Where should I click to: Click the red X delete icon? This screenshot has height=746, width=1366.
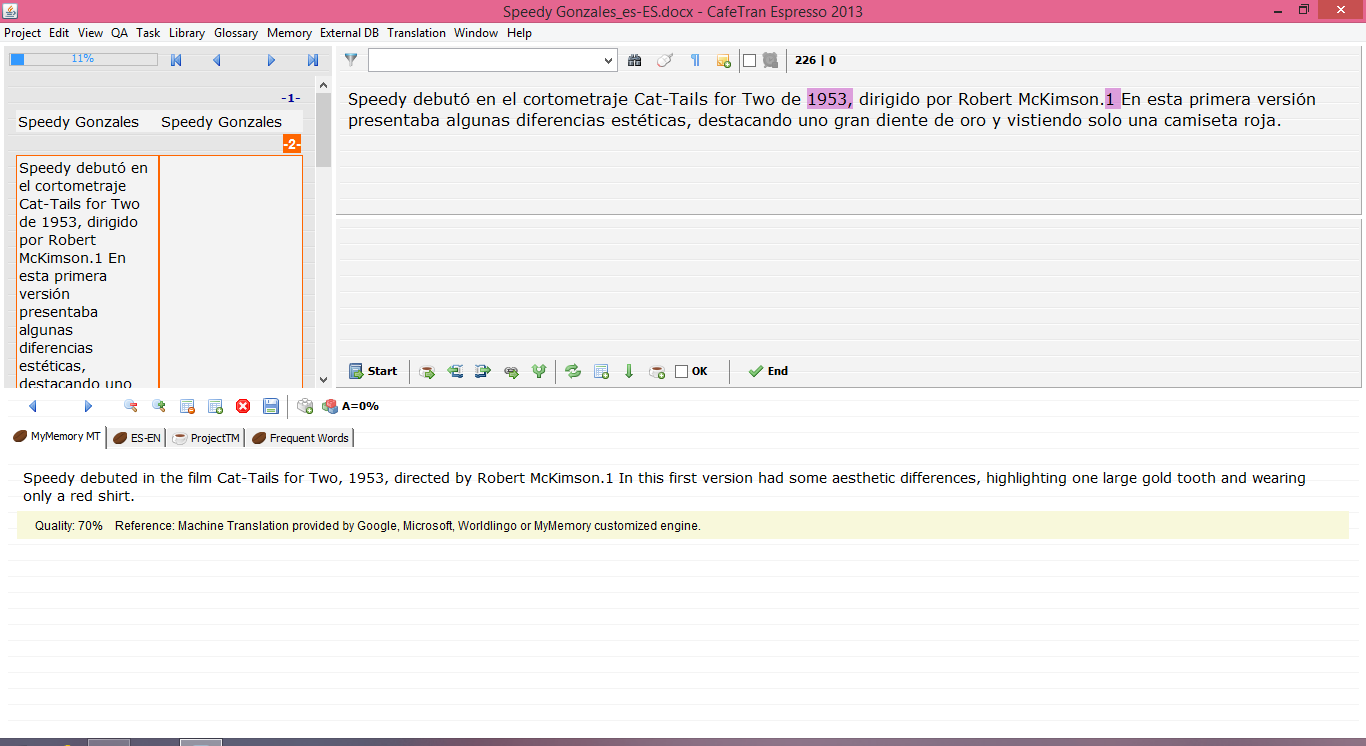pyautogui.click(x=243, y=406)
